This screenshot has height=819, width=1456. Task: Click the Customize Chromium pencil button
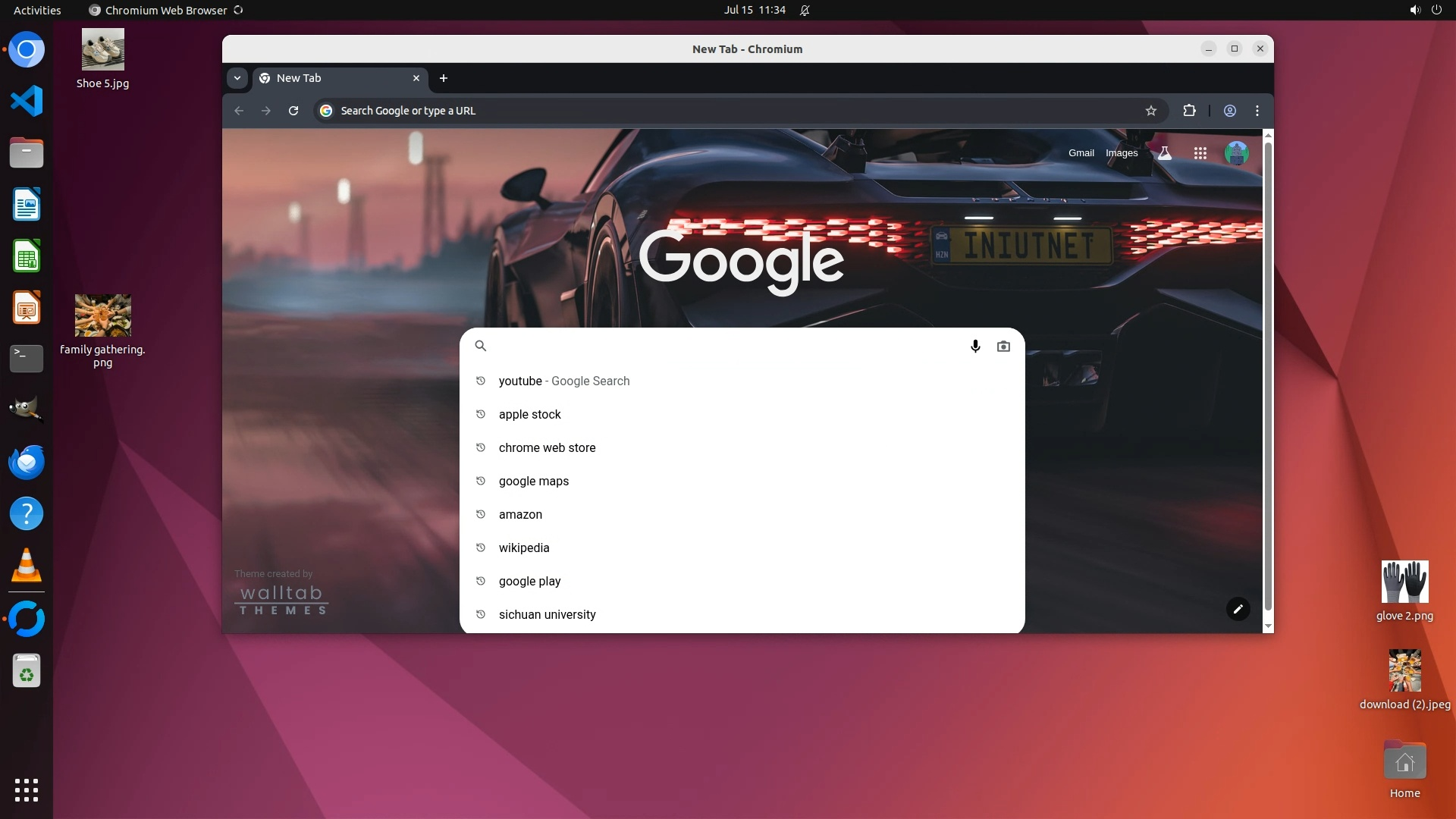(x=1238, y=609)
